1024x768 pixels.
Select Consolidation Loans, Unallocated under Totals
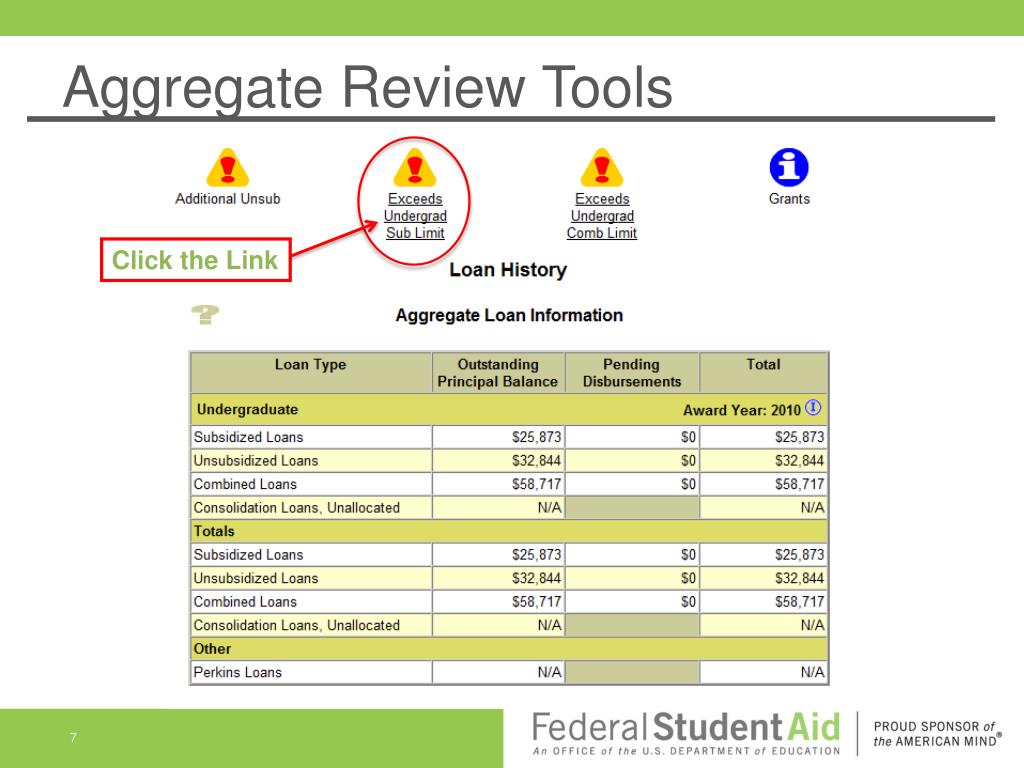point(296,625)
